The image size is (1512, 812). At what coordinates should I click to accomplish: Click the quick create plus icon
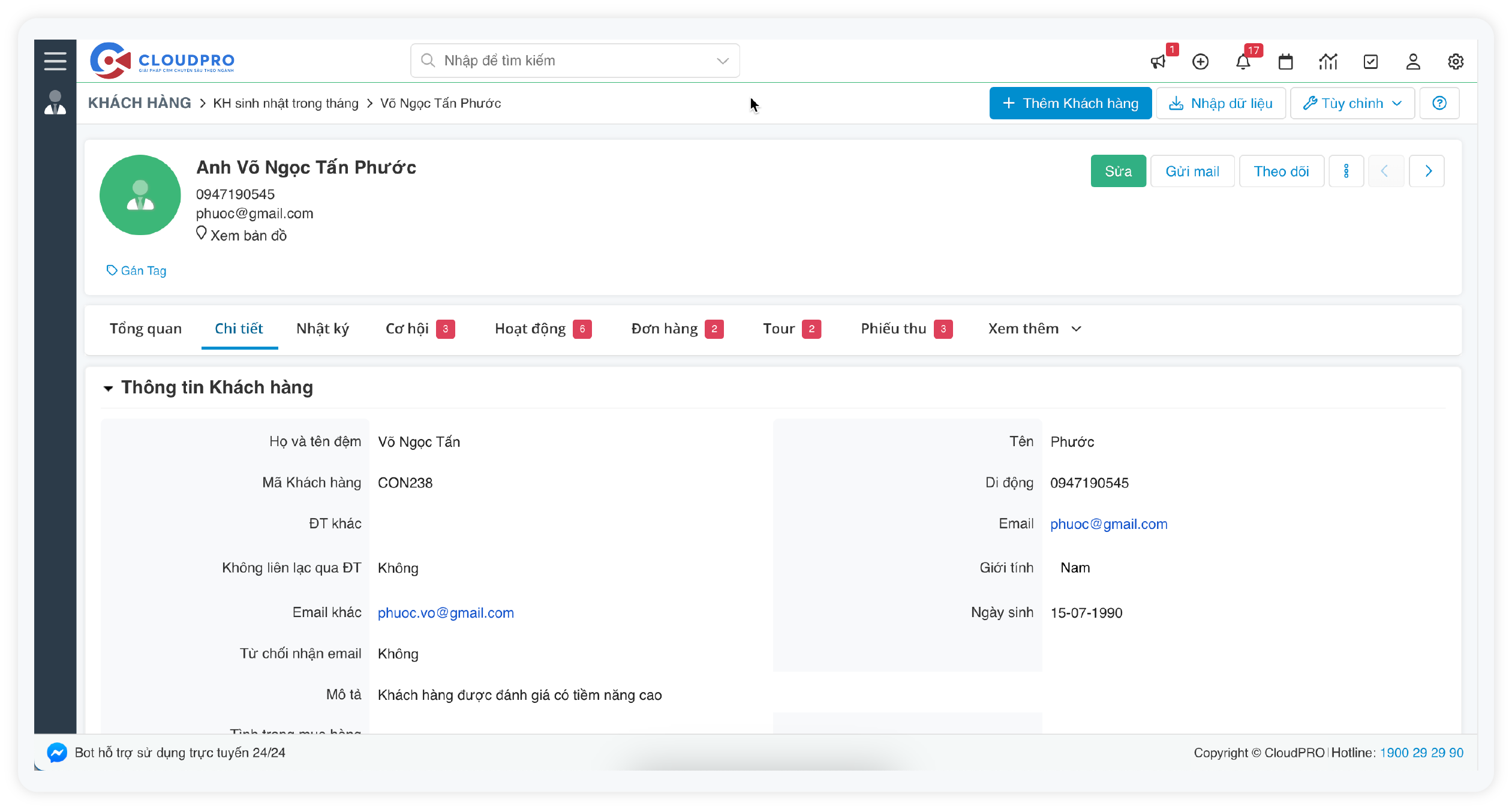coord(1200,62)
